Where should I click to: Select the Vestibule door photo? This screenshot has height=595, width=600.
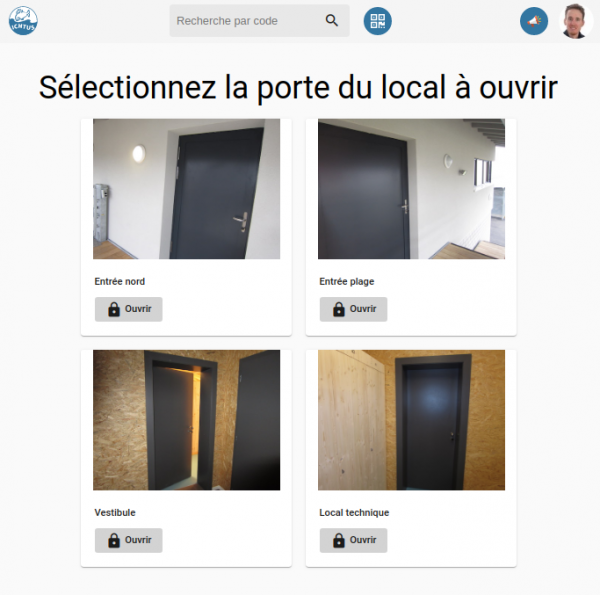click(x=187, y=420)
